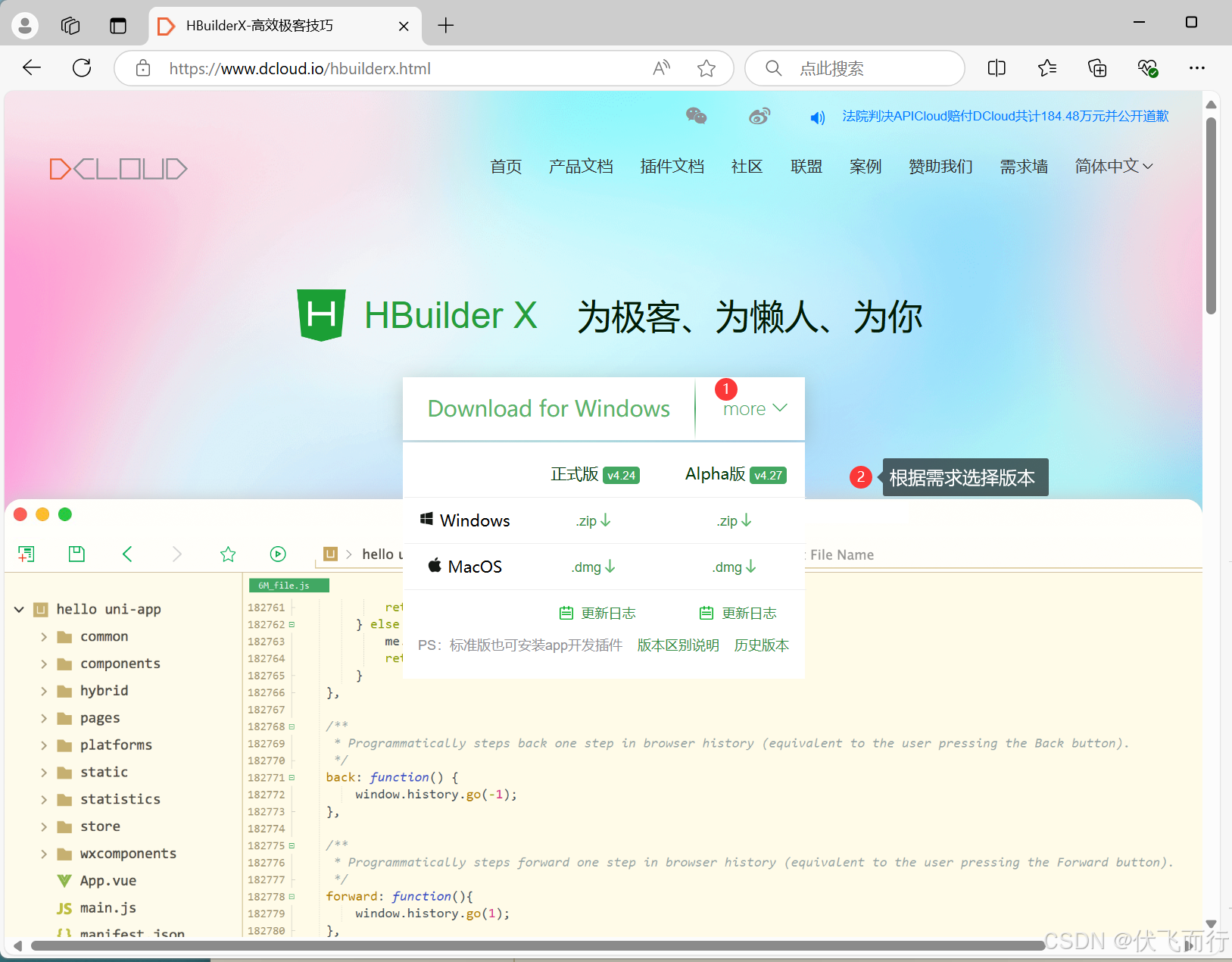Open the 简体中文 language dropdown
The height and width of the screenshot is (962, 1232).
click(x=1112, y=166)
